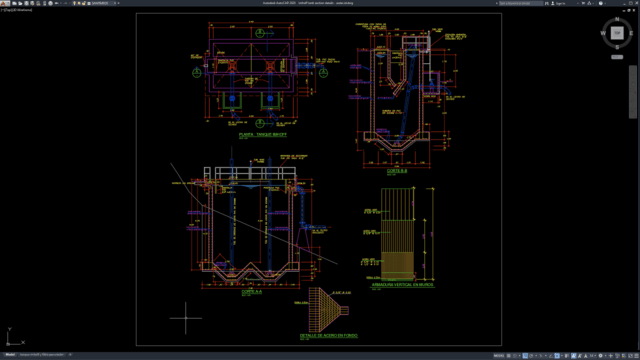Click the Plot (print) icon in the Quick Access toolbar

coord(44,3)
